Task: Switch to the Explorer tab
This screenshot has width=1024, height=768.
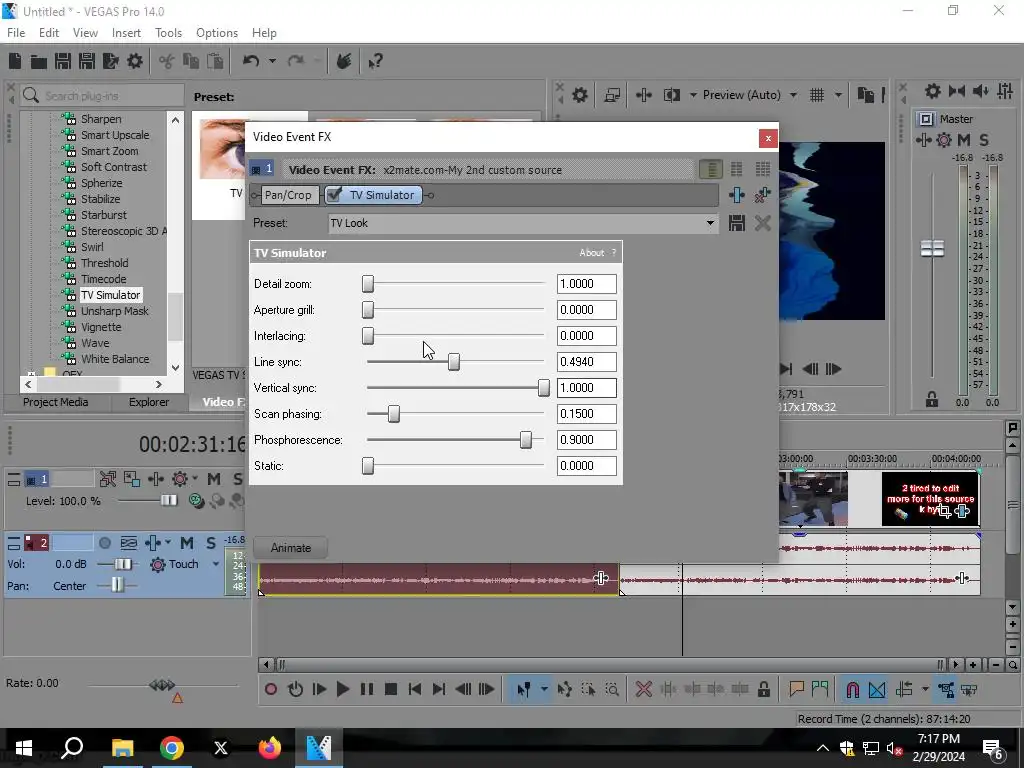Action: point(149,402)
